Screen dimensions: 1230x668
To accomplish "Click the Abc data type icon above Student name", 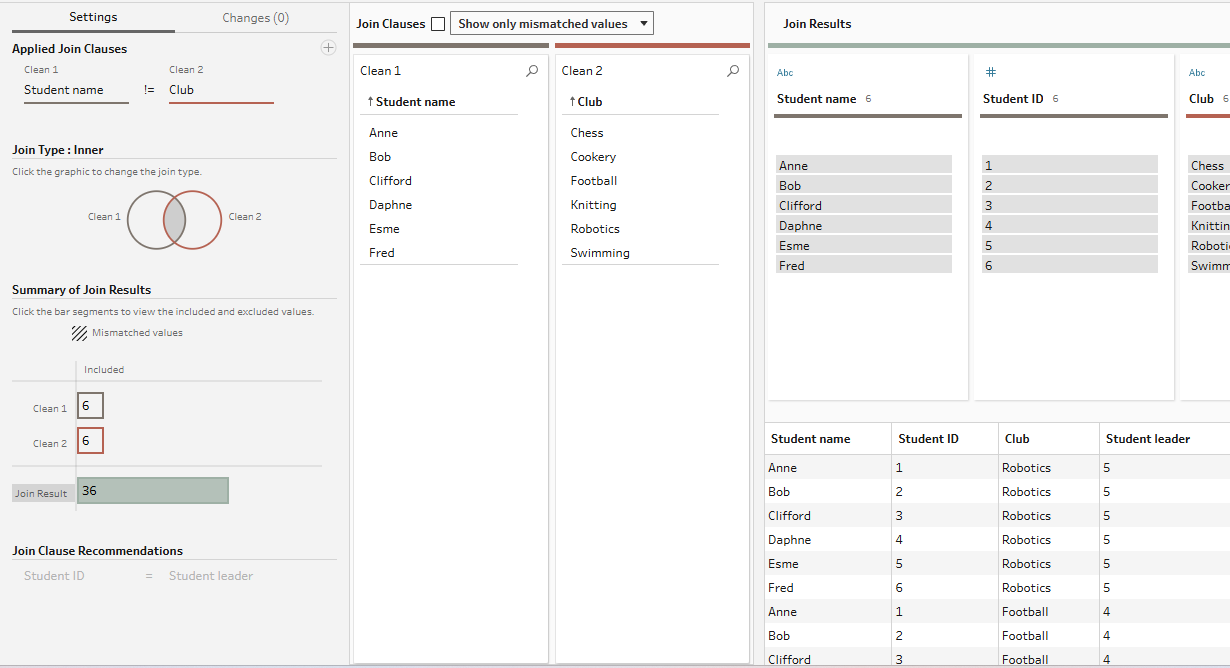I will (784, 73).
